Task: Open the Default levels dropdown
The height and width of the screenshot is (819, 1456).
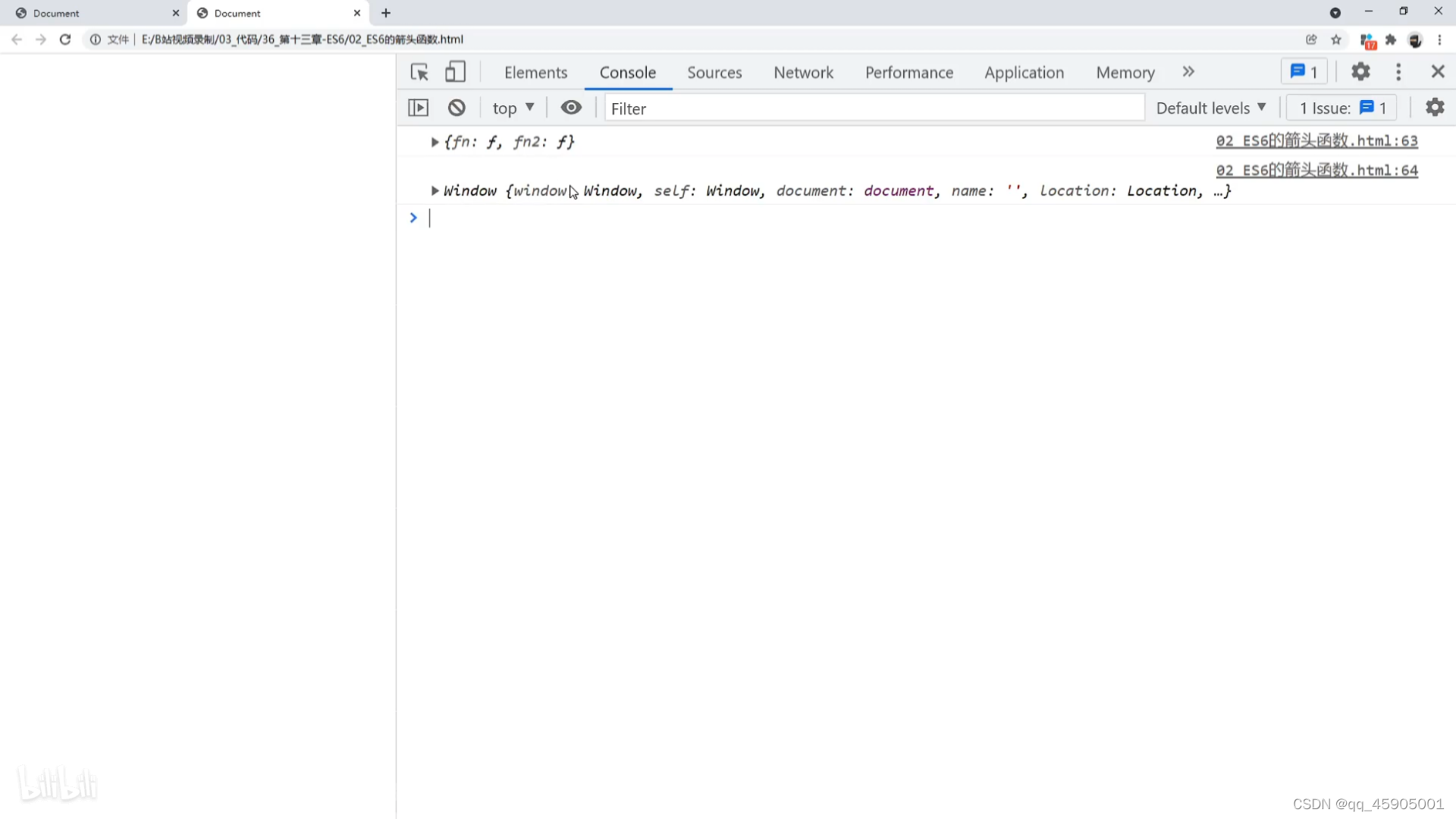Action: [1211, 108]
